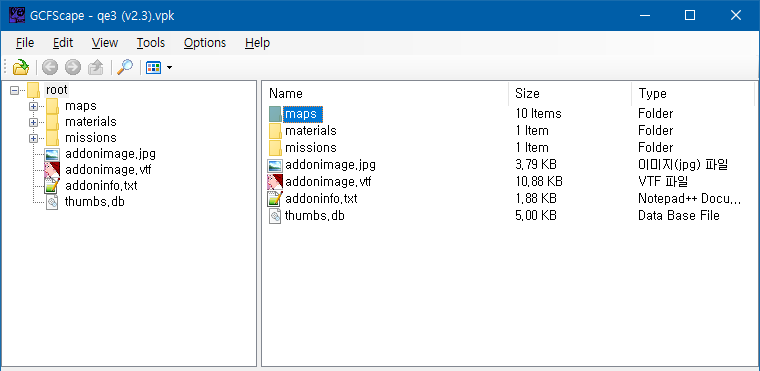760x371 pixels.
Task: Select addonimage.vtf in file list
Action: [328, 182]
